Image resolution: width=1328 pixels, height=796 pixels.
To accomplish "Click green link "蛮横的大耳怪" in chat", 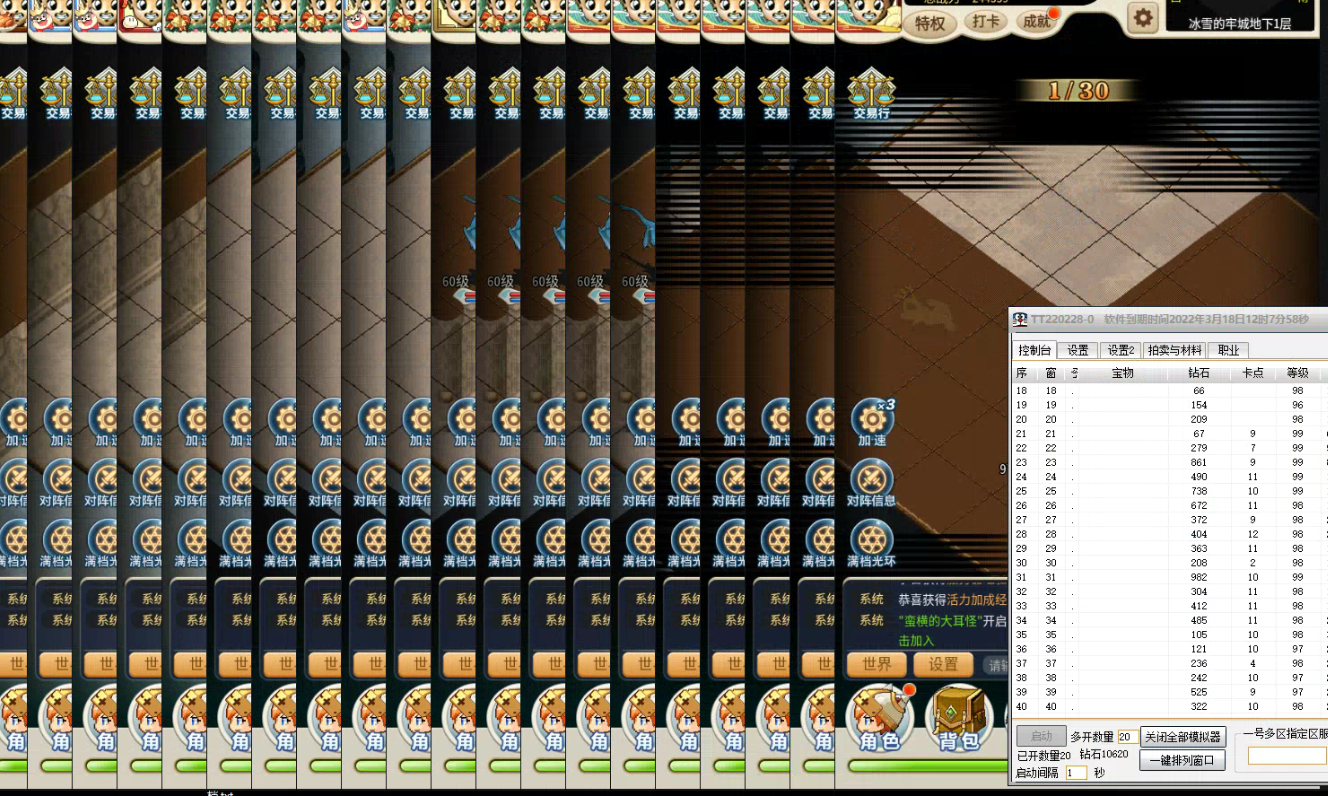I will point(940,621).
